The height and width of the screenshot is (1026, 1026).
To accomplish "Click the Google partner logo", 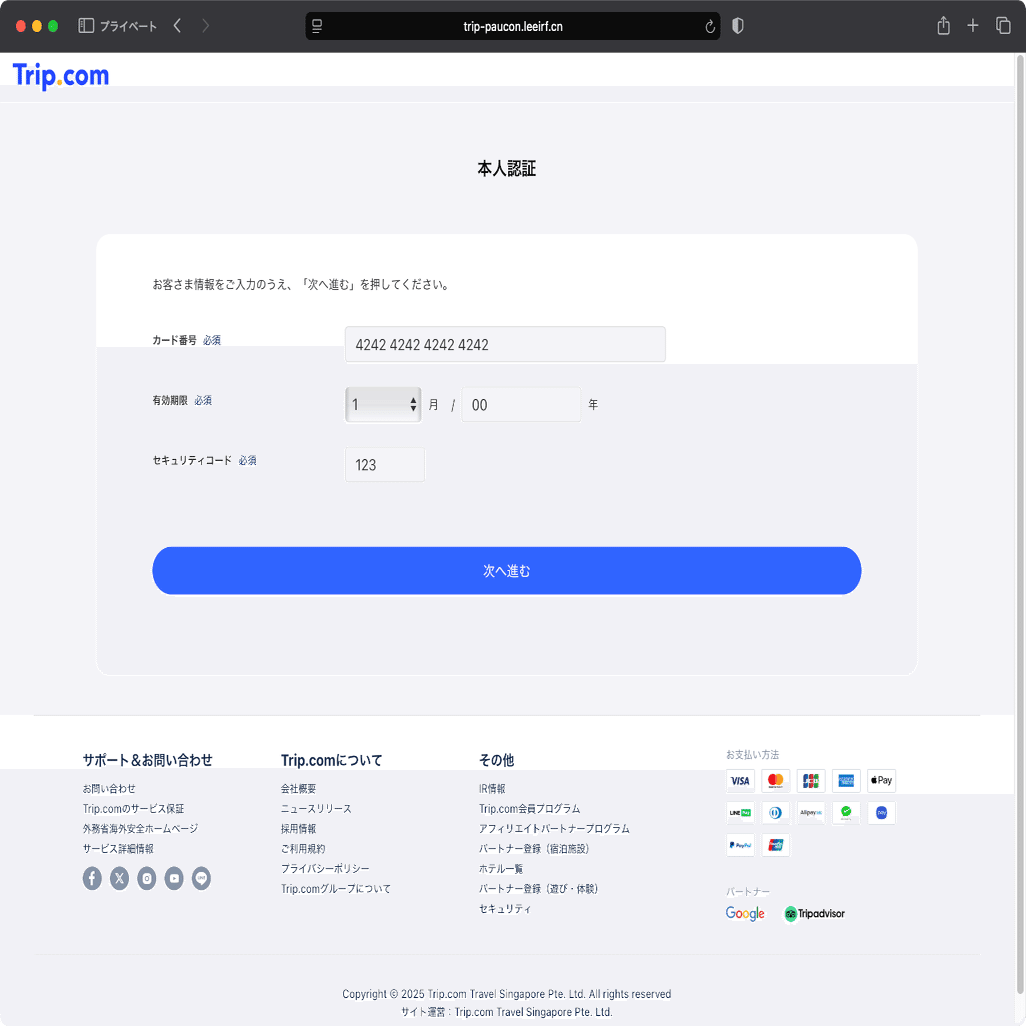I will pyautogui.click(x=745, y=913).
